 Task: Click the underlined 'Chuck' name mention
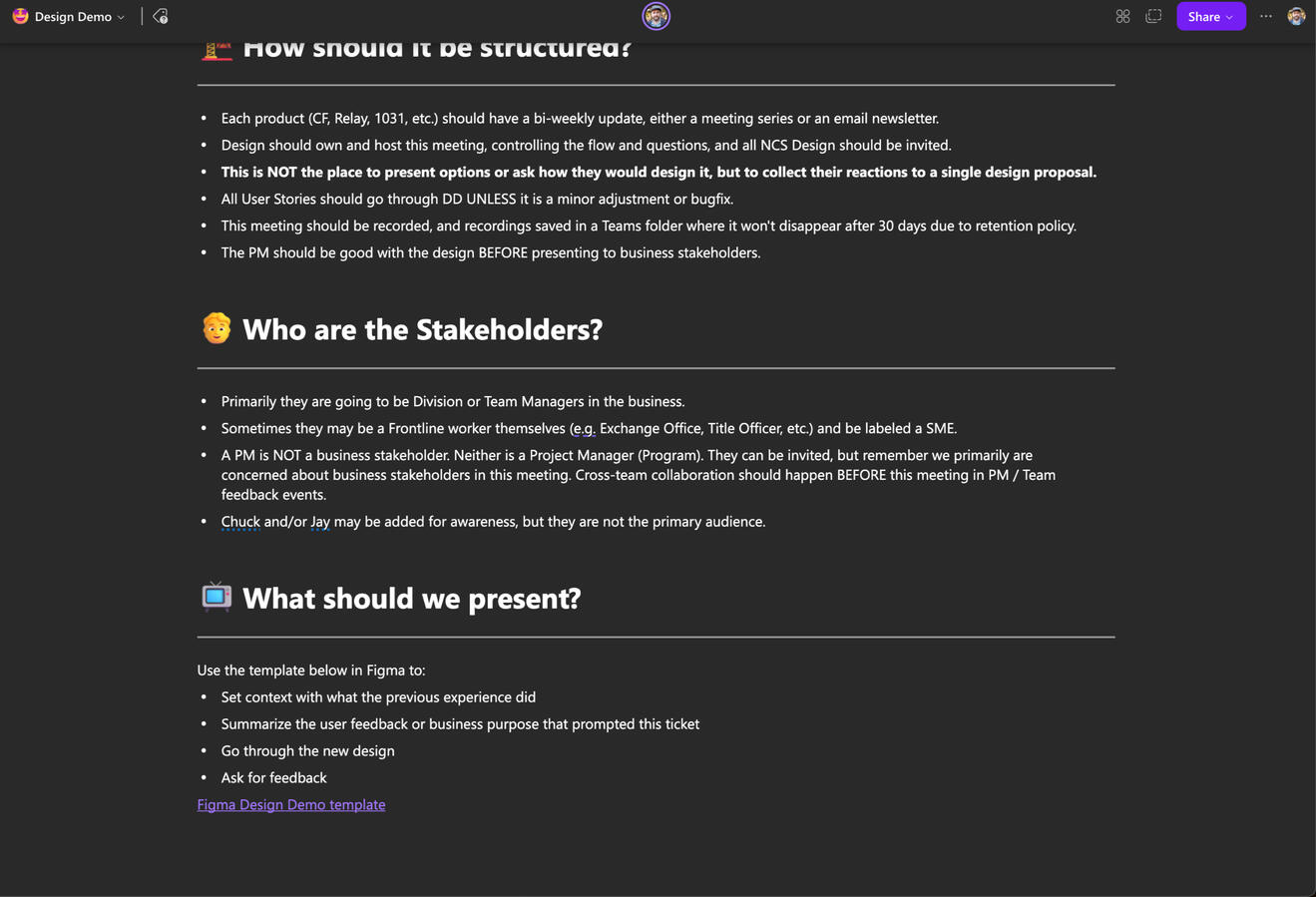240,522
